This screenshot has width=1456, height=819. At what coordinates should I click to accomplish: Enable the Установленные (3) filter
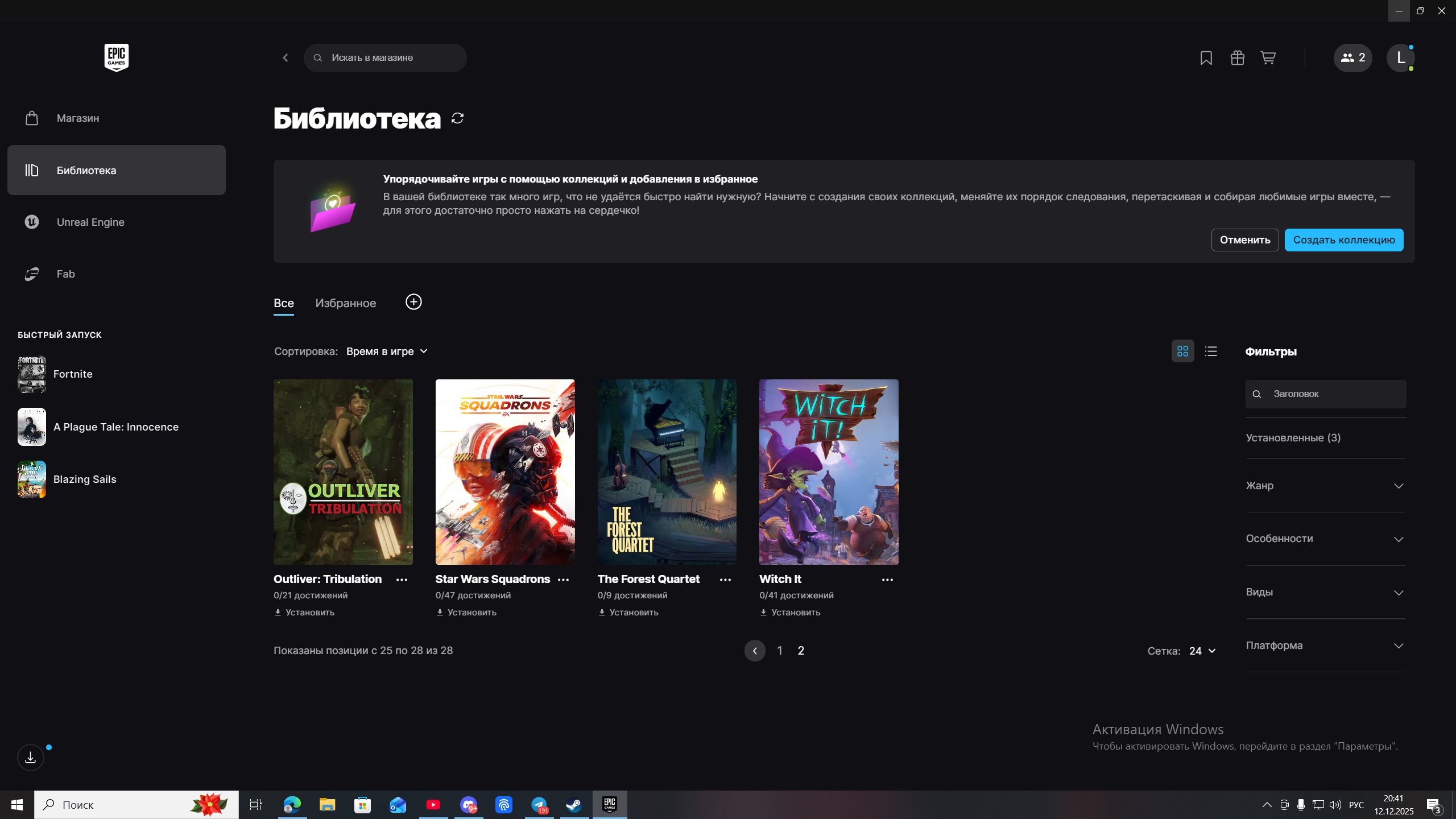(x=1293, y=437)
